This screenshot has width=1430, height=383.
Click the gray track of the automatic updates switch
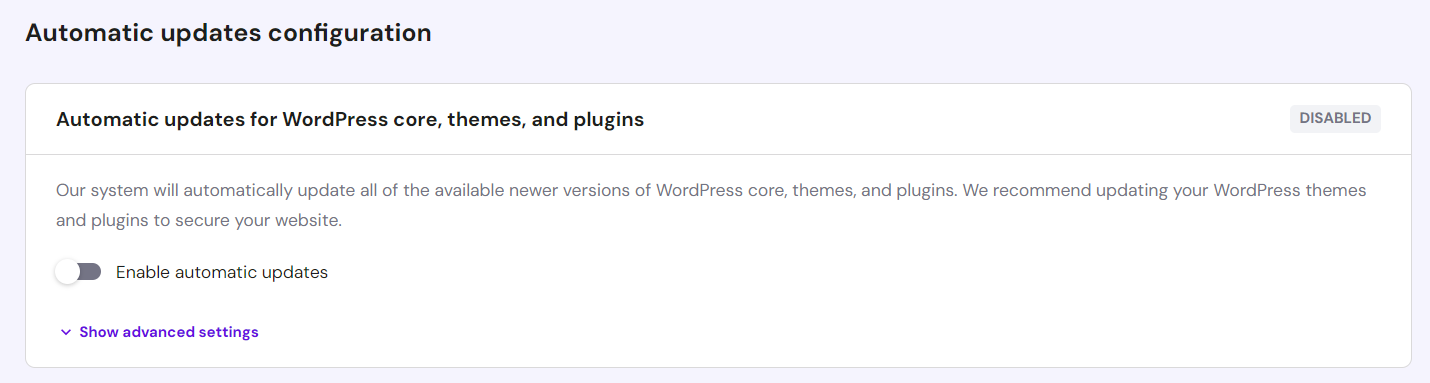click(x=90, y=272)
